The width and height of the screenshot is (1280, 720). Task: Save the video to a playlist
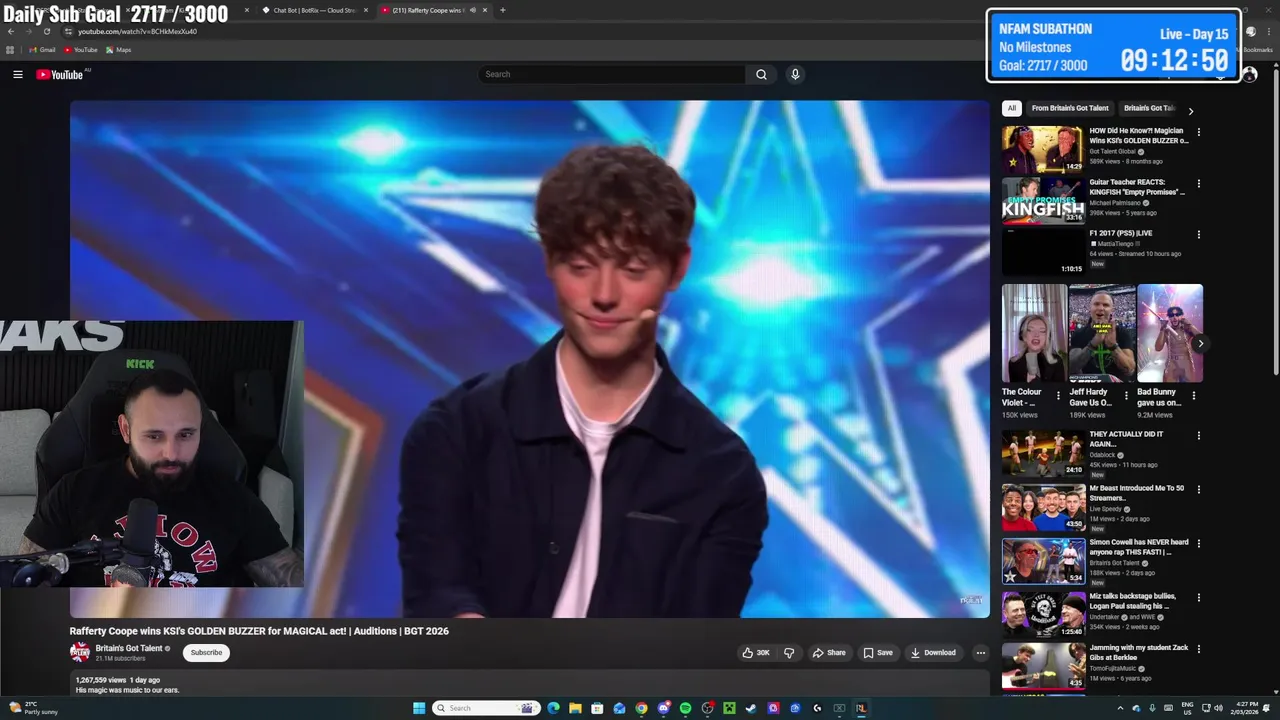(x=878, y=652)
